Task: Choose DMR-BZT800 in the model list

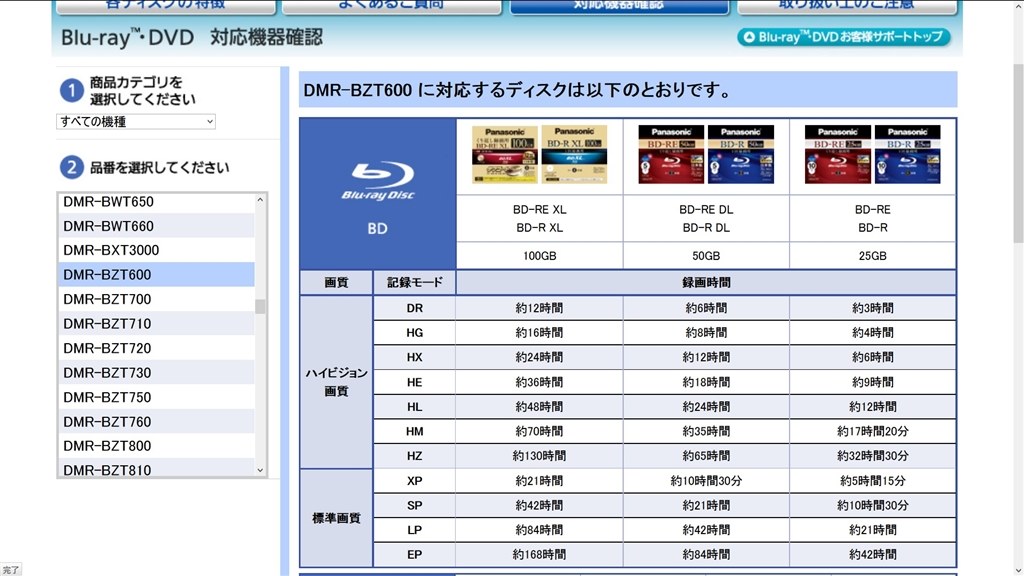Action: 156,446
